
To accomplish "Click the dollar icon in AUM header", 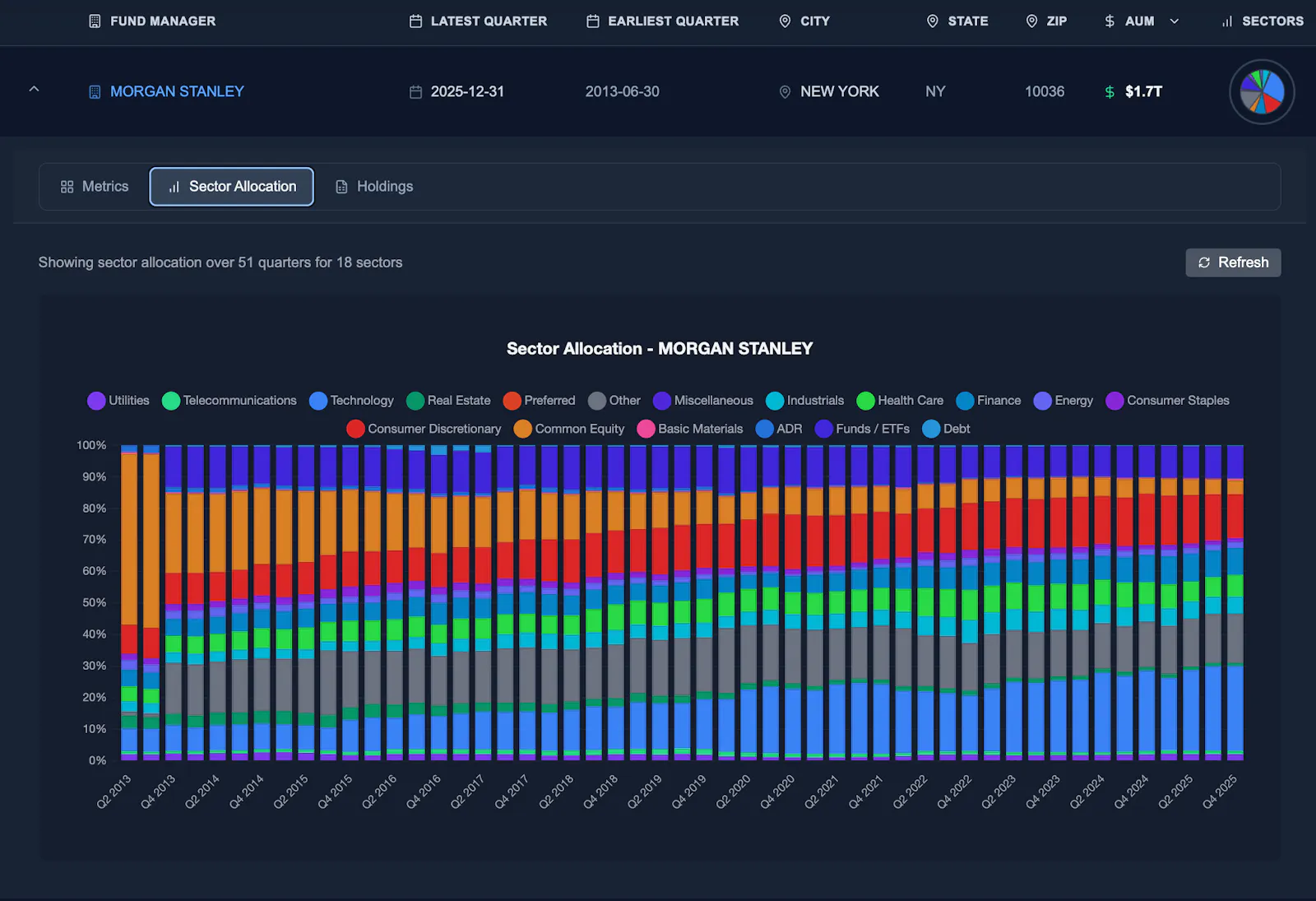I will point(1110,21).
